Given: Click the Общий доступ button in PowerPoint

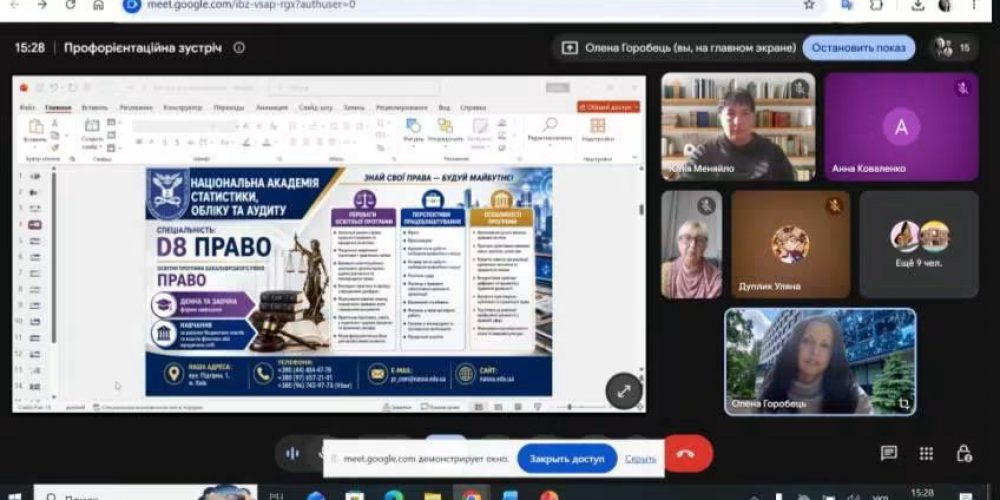Looking at the screenshot, I should [608, 107].
